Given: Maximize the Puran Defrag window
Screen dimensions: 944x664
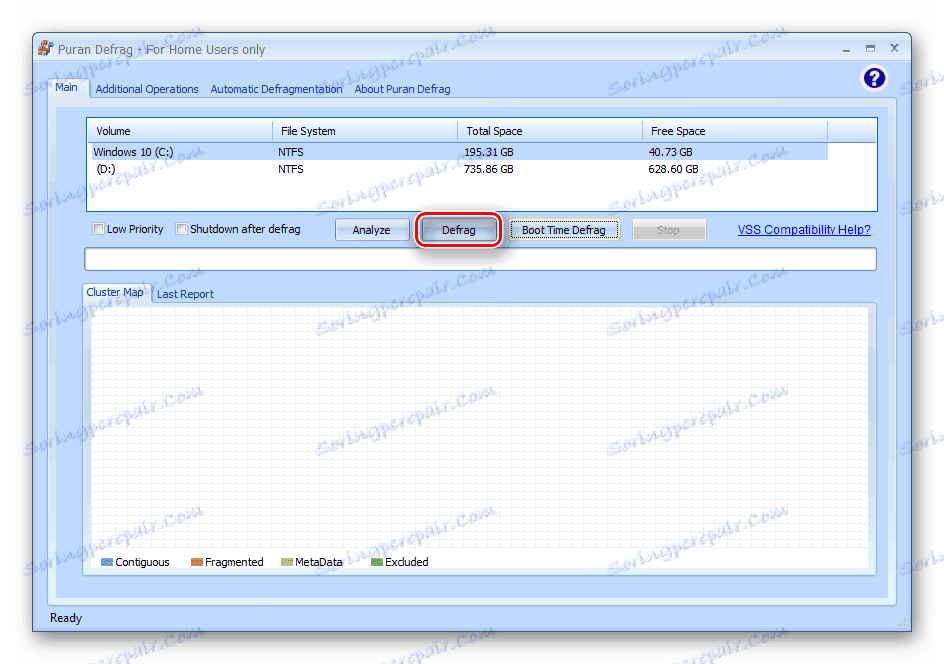Looking at the screenshot, I should point(870,48).
